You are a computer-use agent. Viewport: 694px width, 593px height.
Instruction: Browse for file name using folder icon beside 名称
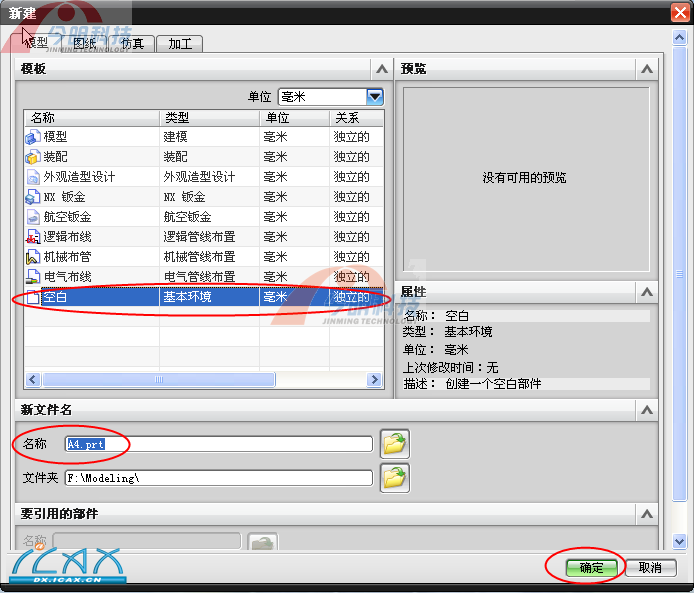395,444
